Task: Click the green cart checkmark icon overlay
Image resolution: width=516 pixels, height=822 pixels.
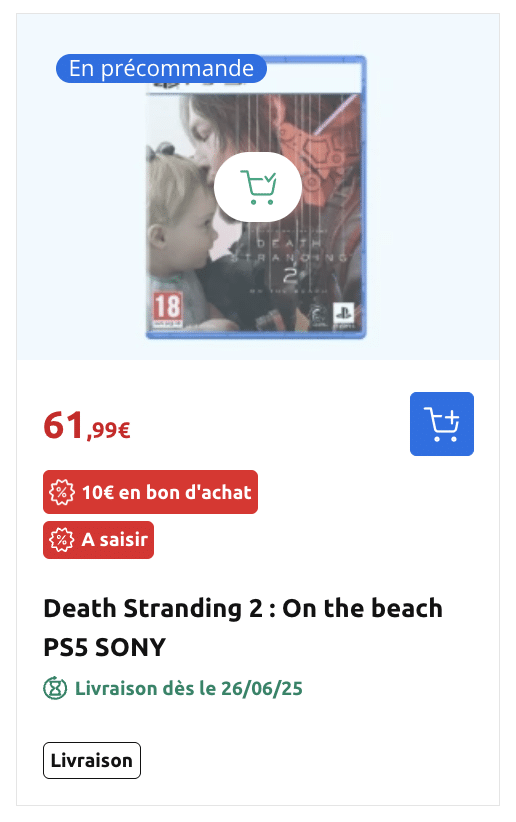Action: [258, 187]
